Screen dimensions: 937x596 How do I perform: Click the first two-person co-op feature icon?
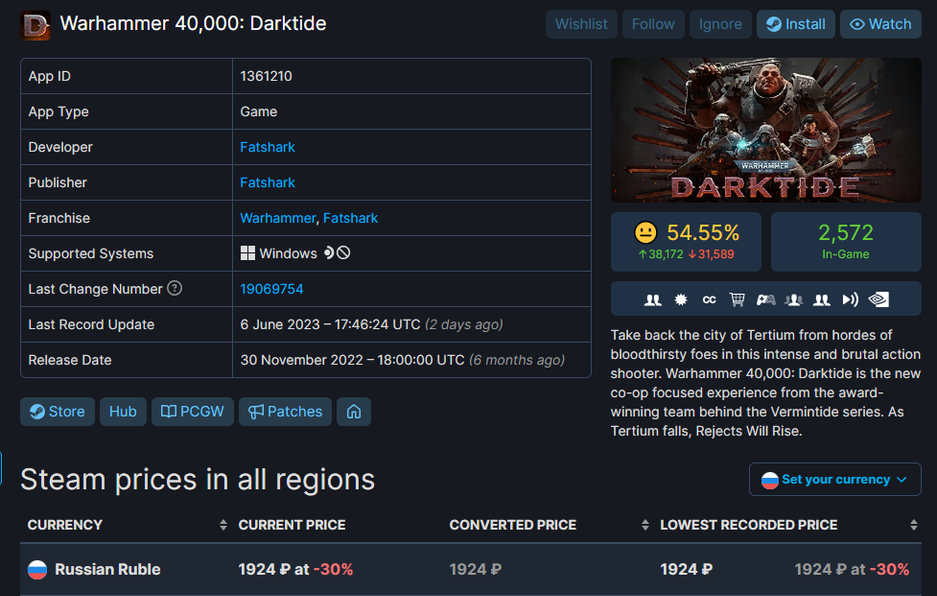point(653,300)
